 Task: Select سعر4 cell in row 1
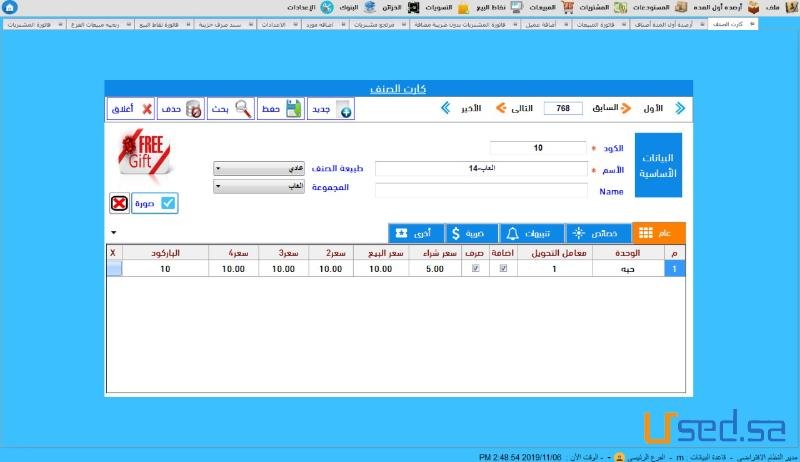click(233, 269)
